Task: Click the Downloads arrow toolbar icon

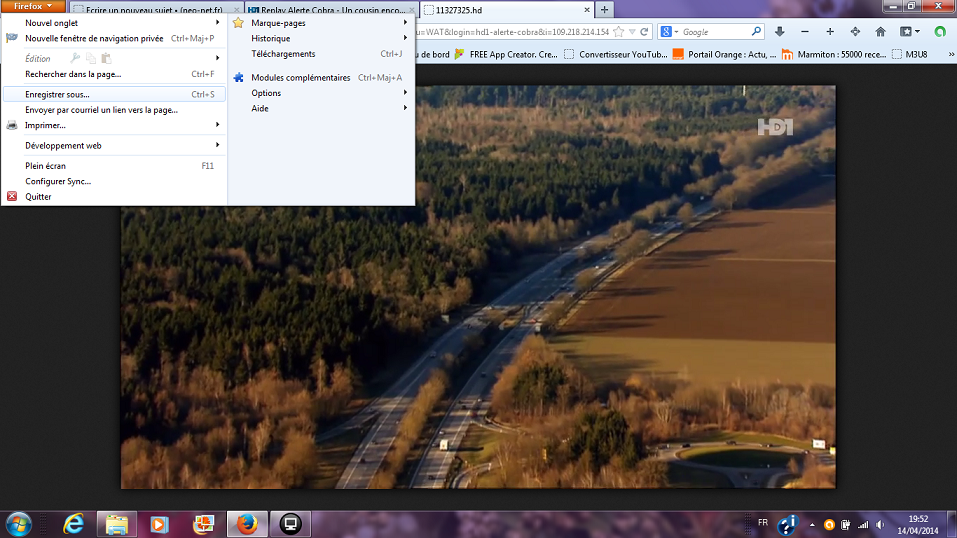Action: tap(779, 32)
